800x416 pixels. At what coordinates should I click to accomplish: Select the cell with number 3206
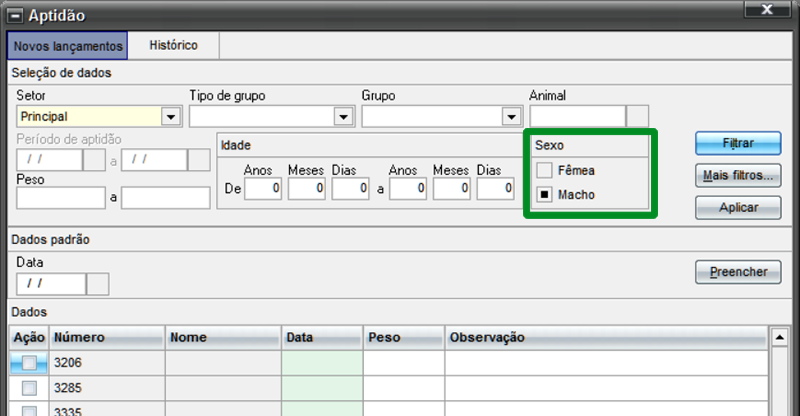[x=107, y=363]
